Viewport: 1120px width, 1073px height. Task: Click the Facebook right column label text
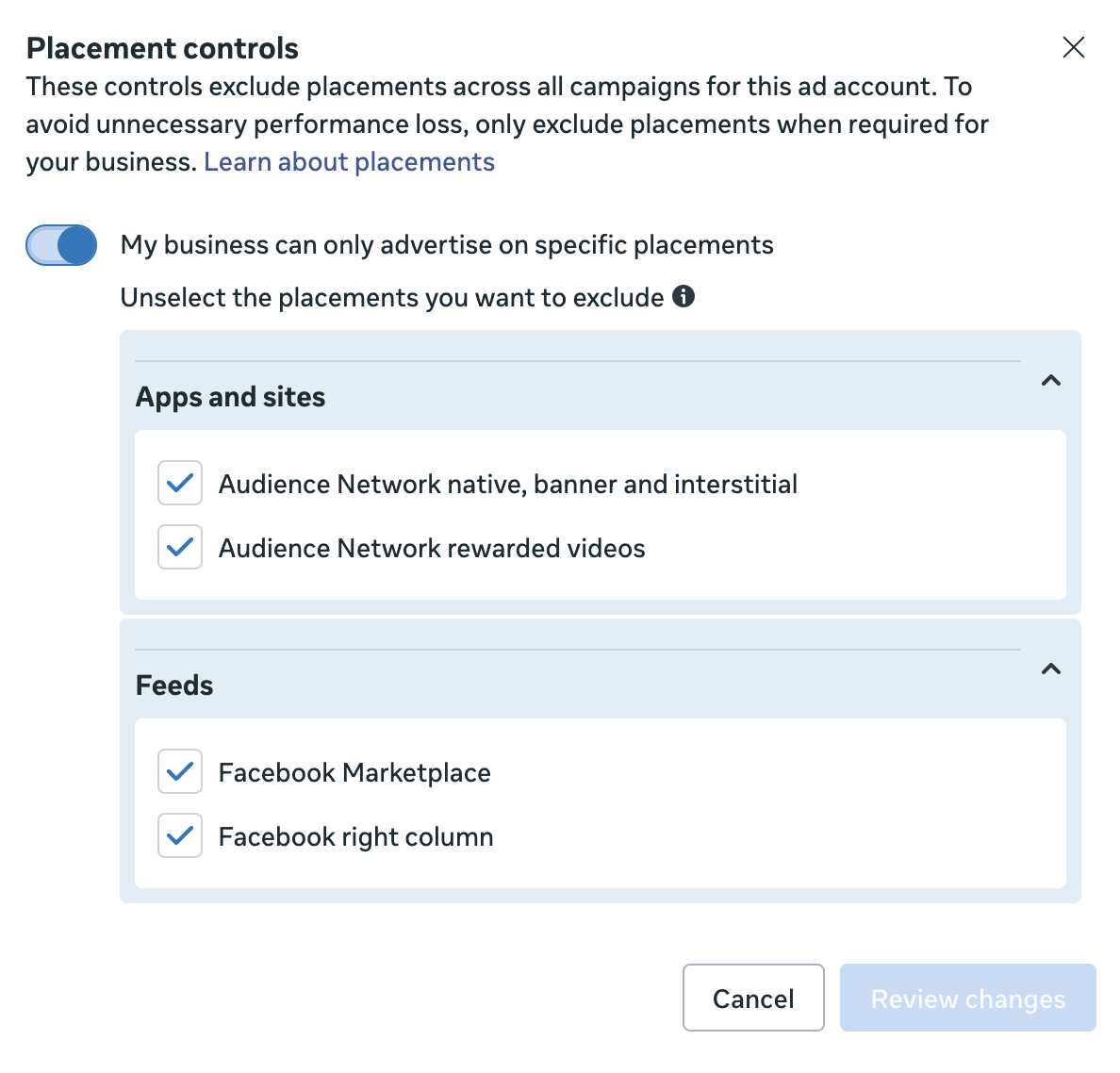[x=355, y=837]
